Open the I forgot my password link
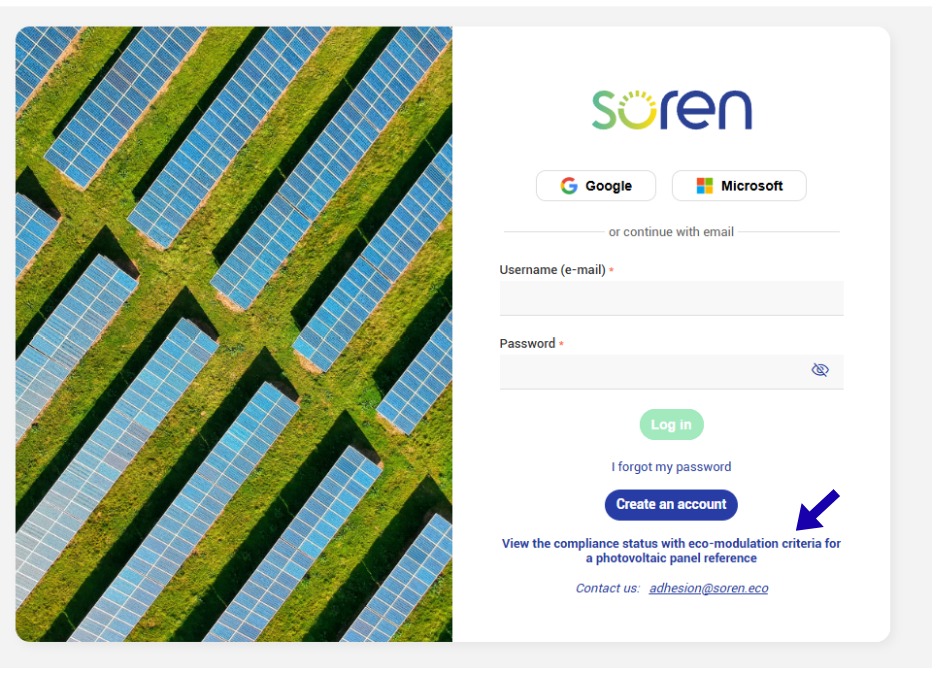932x674 pixels. pos(672,467)
